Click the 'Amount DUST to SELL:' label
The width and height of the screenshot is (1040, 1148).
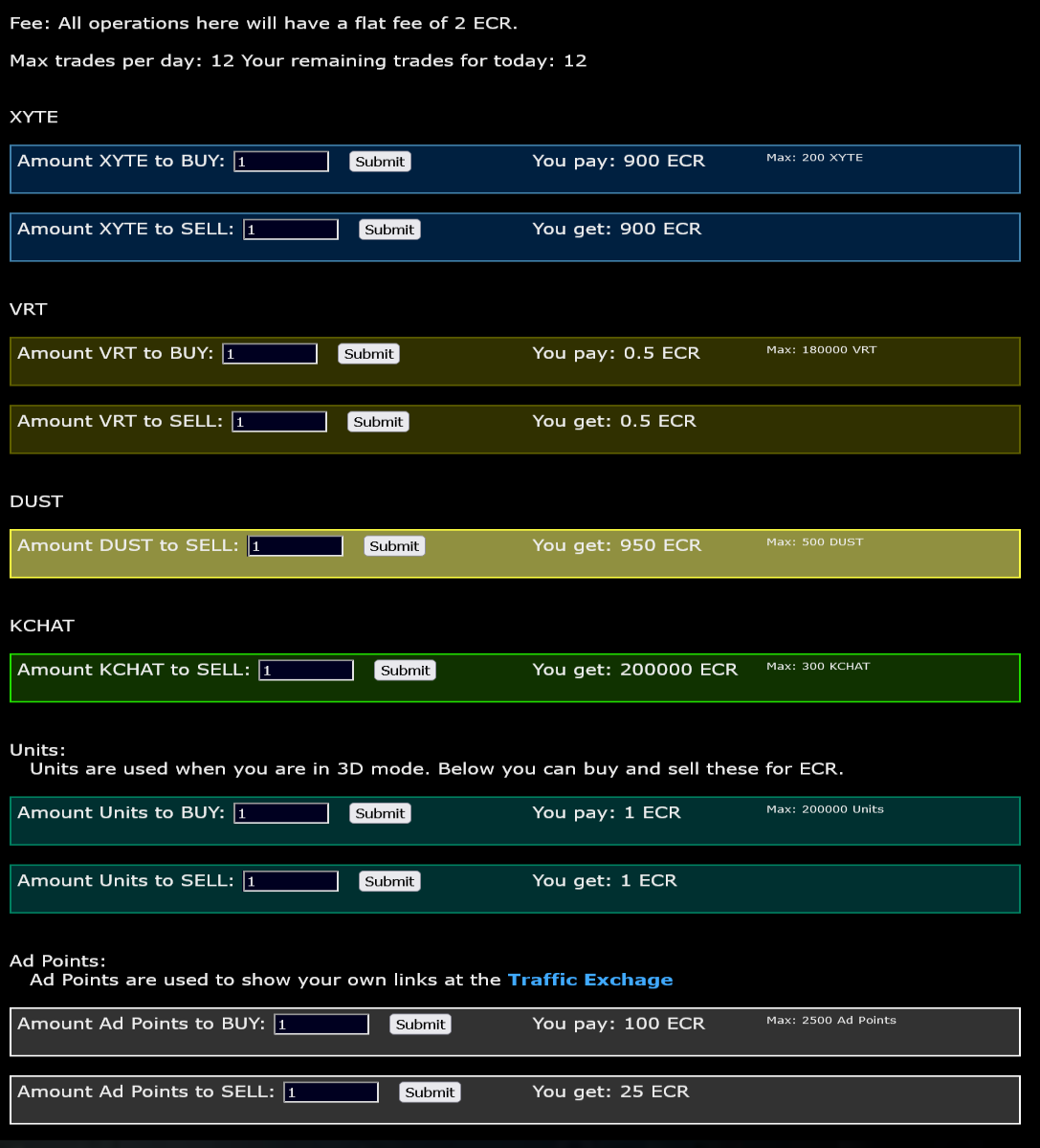[128, 545]
